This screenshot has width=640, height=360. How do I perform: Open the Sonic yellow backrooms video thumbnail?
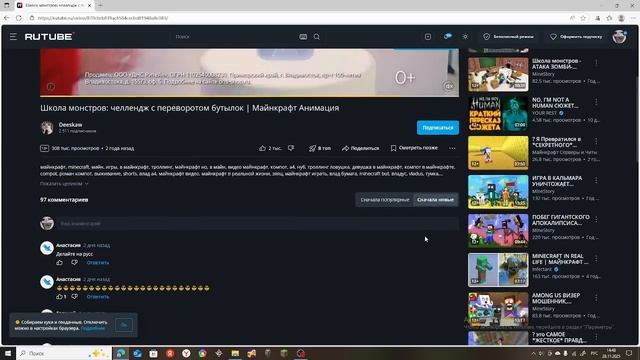click(498, 153)
